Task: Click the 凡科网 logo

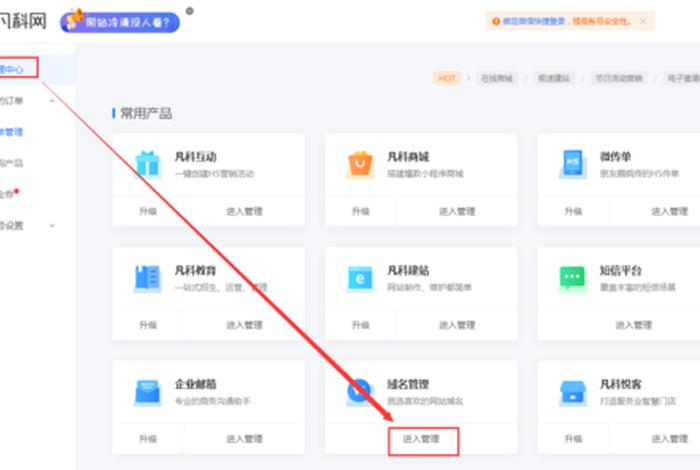Action: 23,21
